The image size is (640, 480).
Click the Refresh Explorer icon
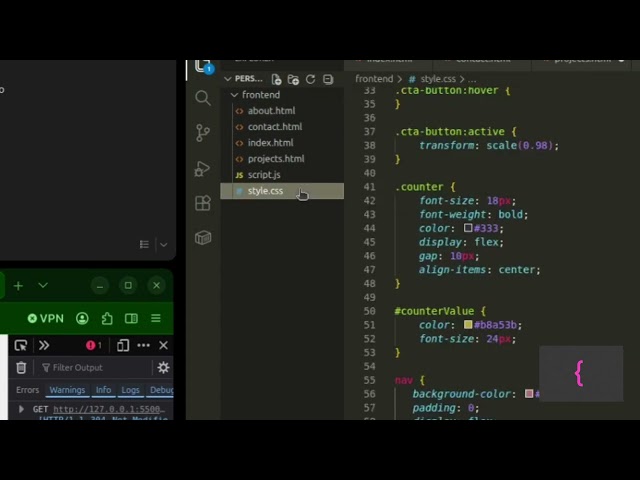[311, 79]
